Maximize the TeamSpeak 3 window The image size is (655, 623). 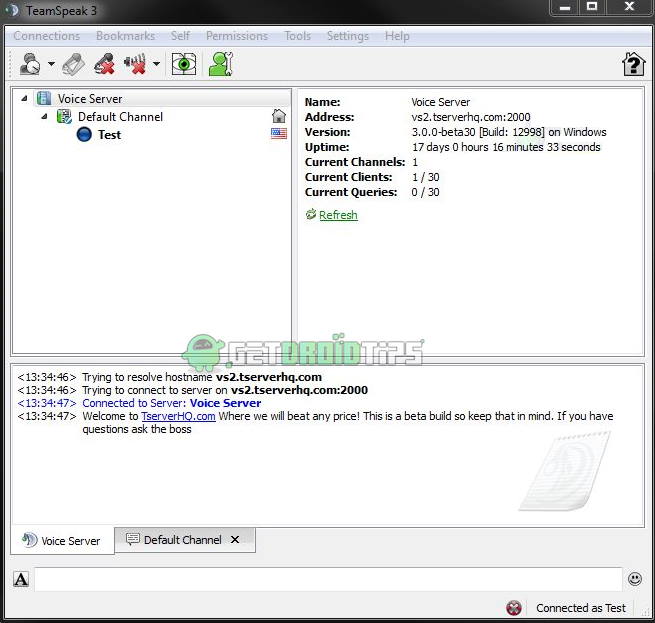(592, 7)
